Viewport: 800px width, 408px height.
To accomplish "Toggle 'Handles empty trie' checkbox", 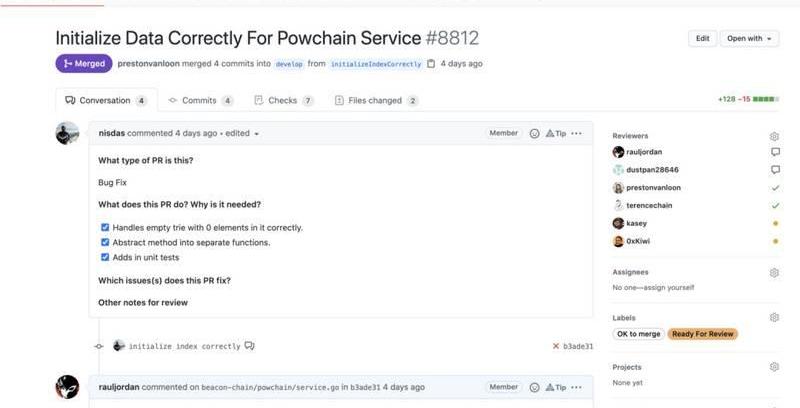I will click(x=105, y=228).
